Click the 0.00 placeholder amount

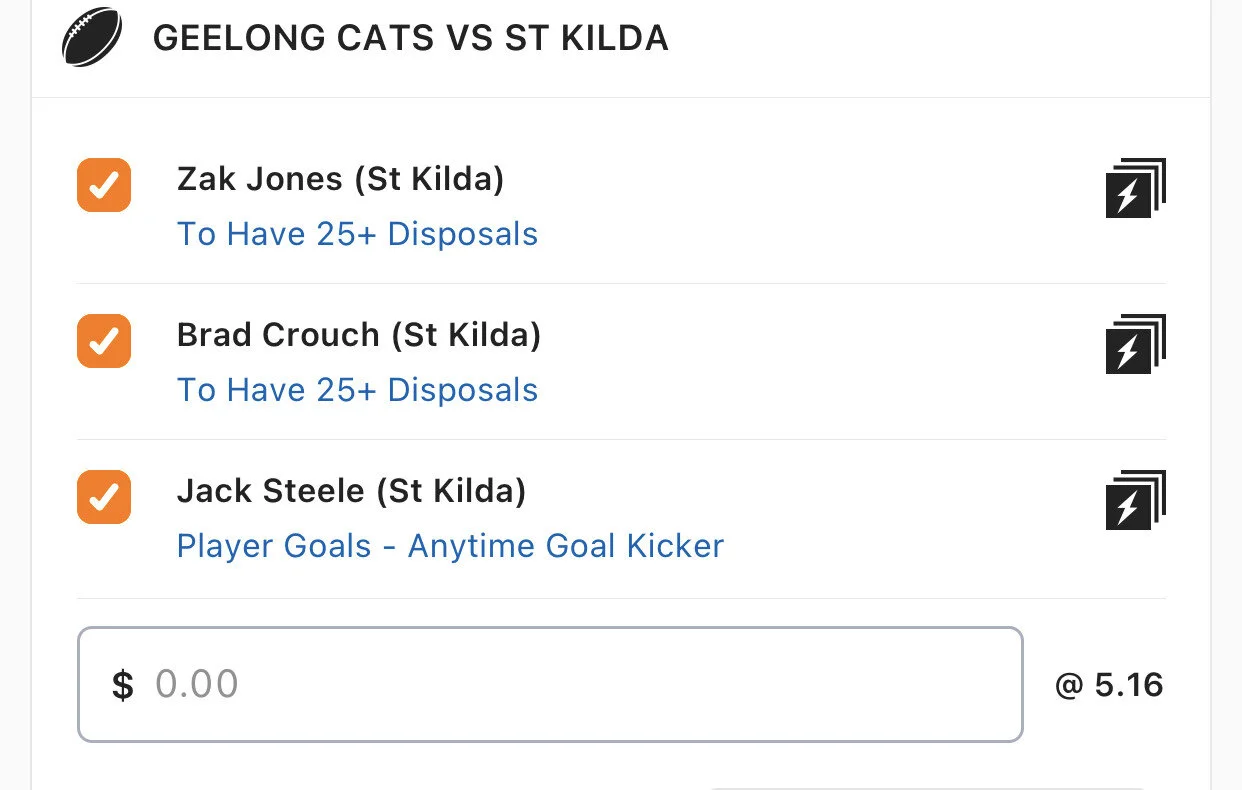point(197,685)
